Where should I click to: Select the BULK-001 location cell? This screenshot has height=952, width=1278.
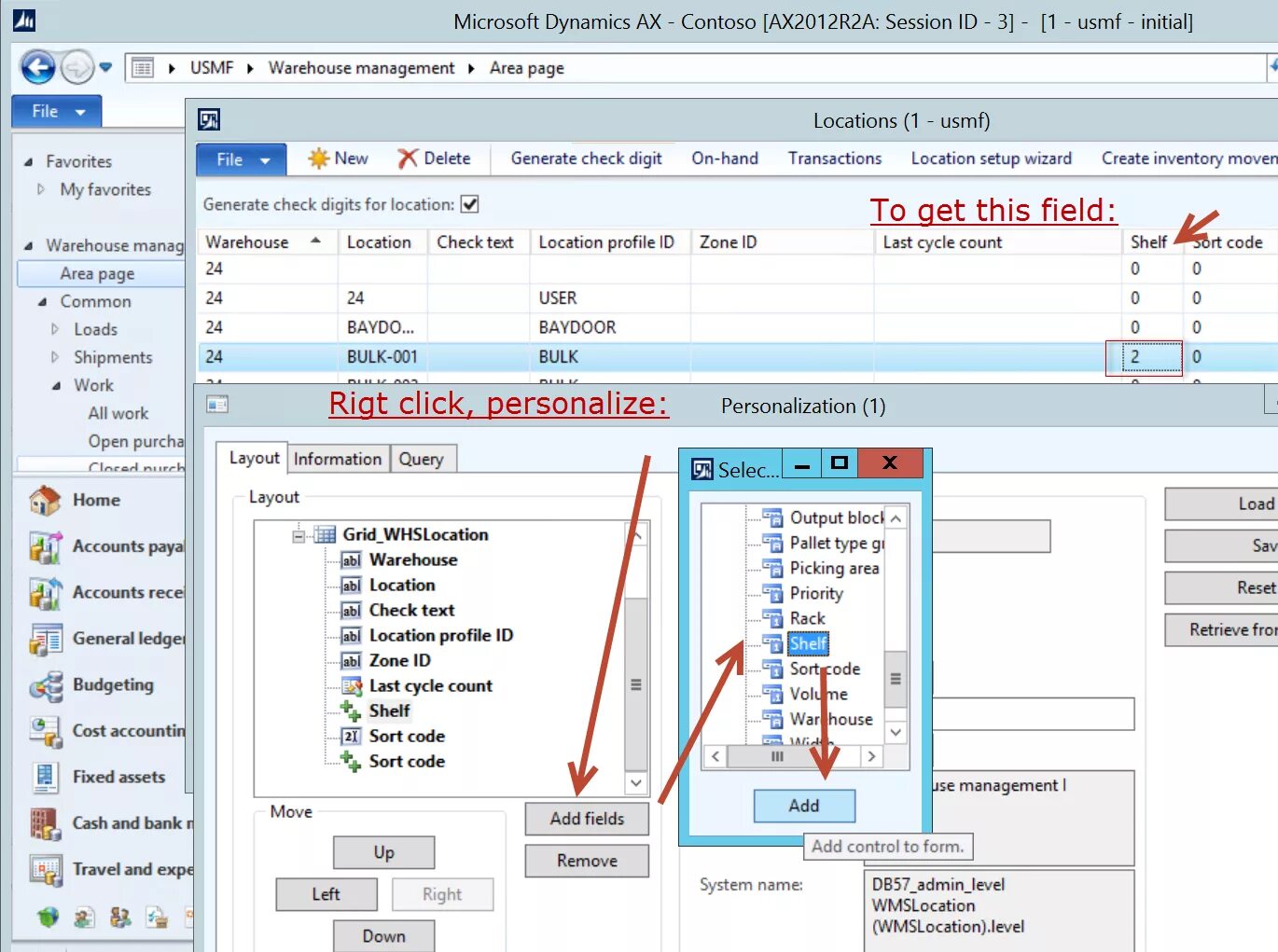pos(382,357)
